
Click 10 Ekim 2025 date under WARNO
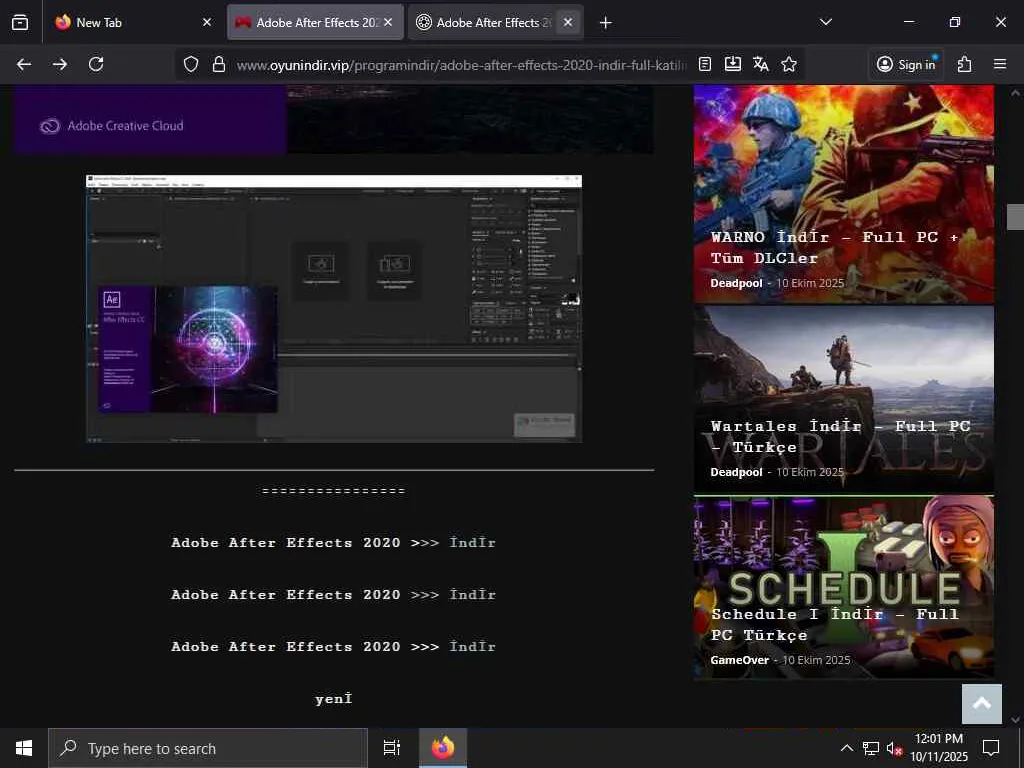(x=810, y=283)
